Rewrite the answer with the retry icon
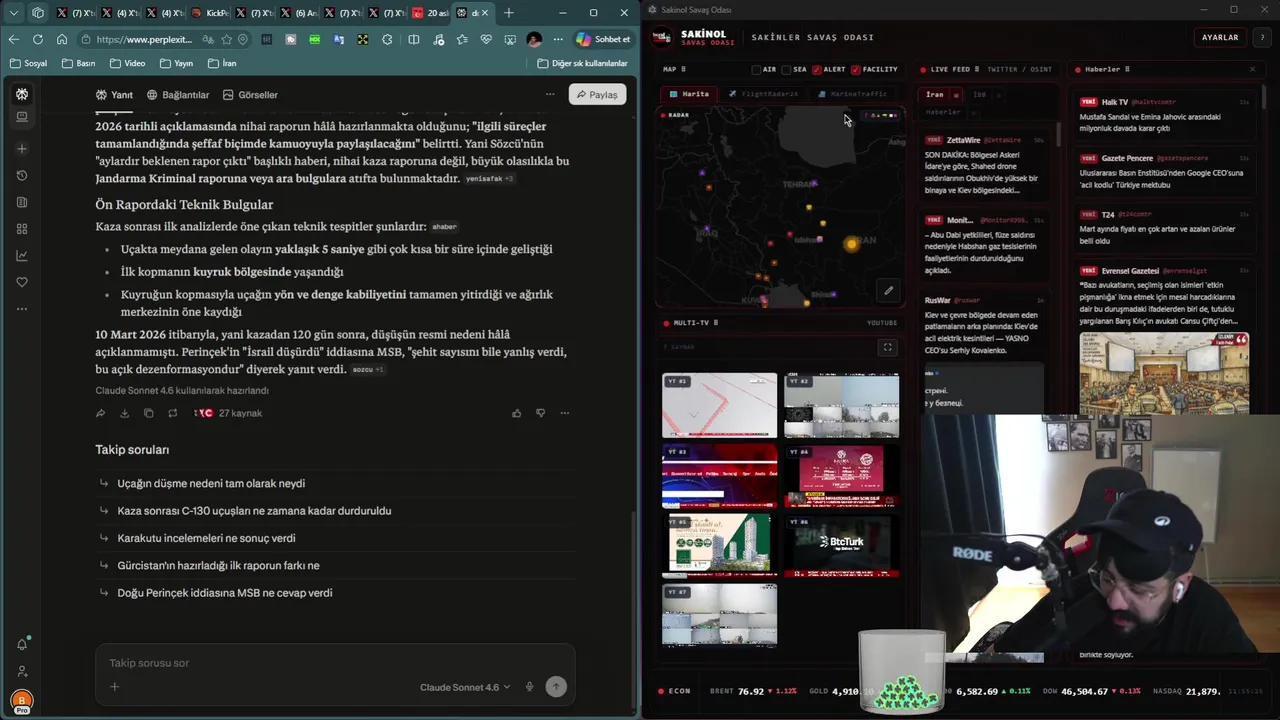 click(172, 413)
